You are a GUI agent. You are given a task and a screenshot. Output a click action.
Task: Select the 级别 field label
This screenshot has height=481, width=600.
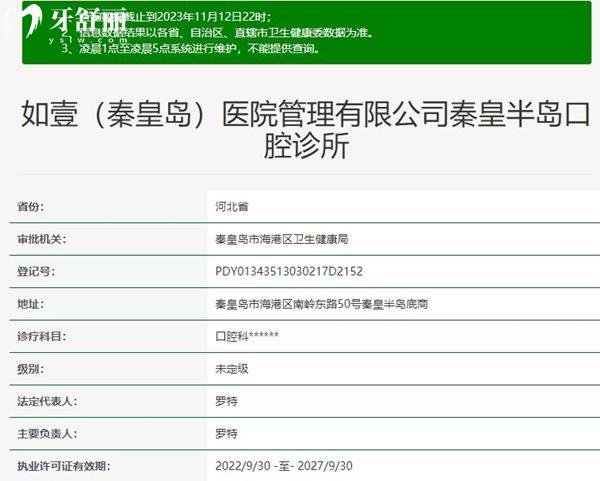click(31, 369)
